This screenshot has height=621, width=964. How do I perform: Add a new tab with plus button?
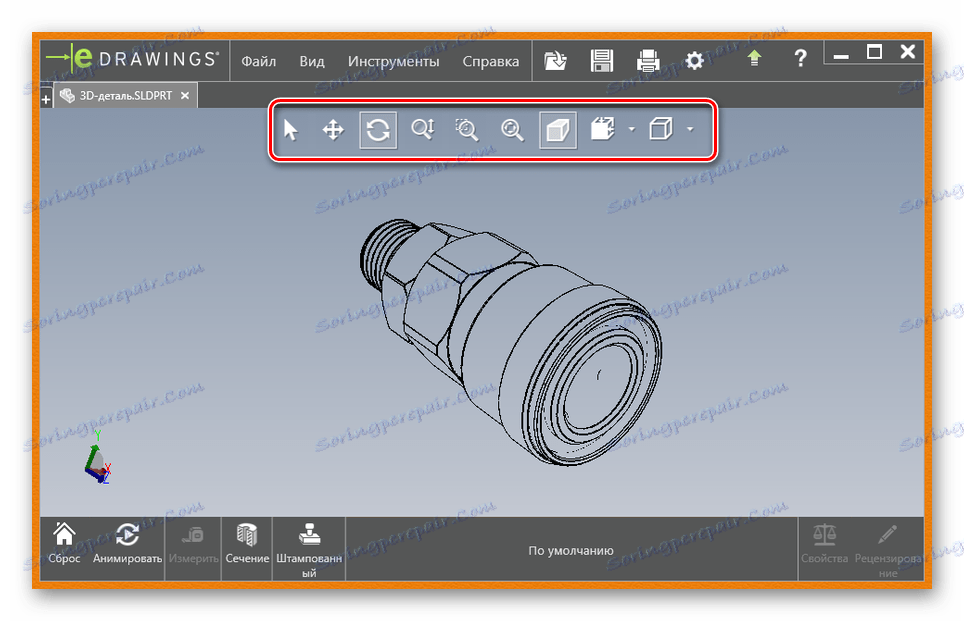point(46,98)
